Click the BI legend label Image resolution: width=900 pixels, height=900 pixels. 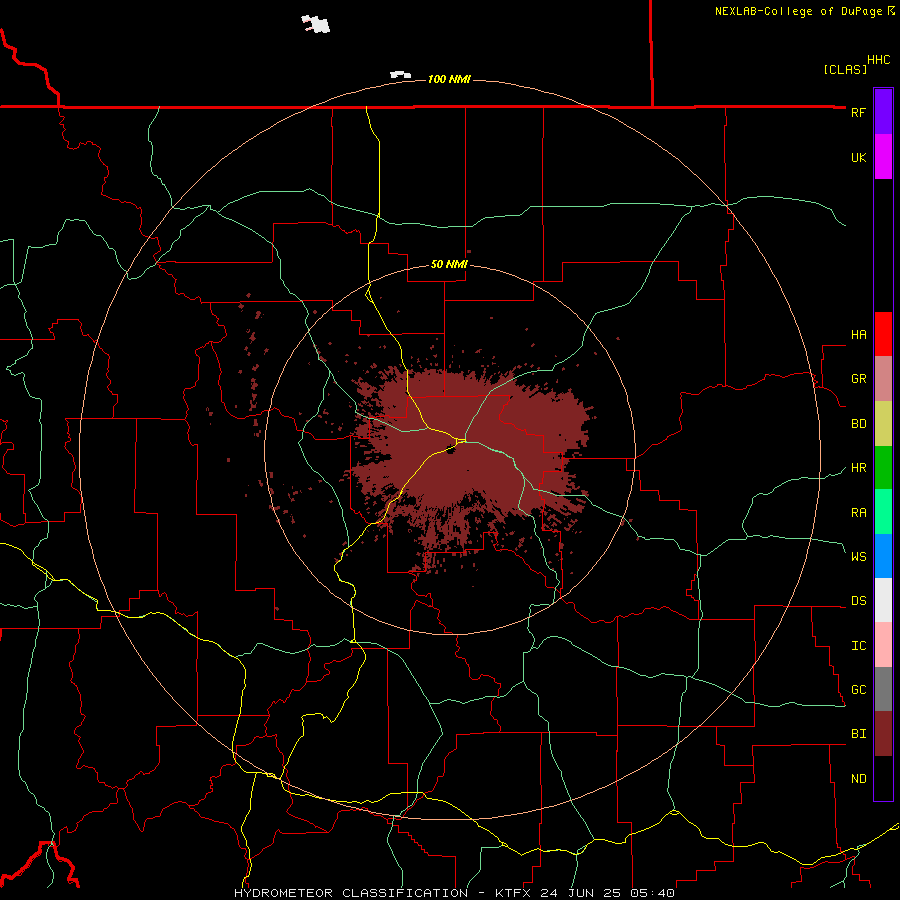point(858,734)
